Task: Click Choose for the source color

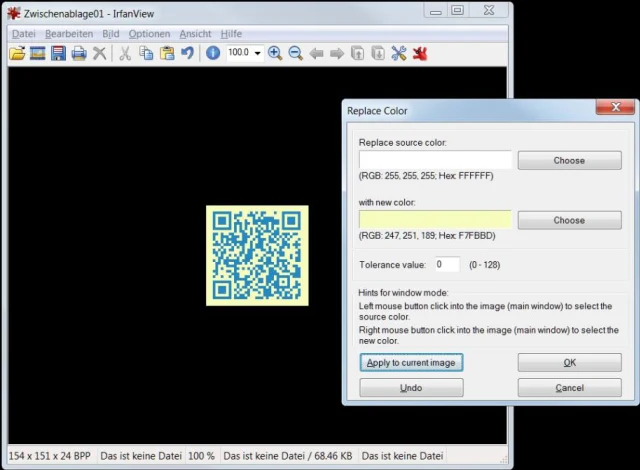Action: [569, 160]
